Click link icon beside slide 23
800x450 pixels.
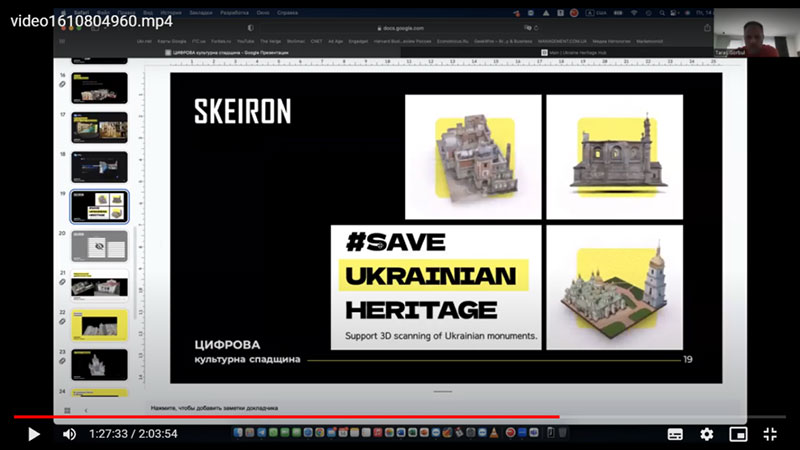point(62,361)
